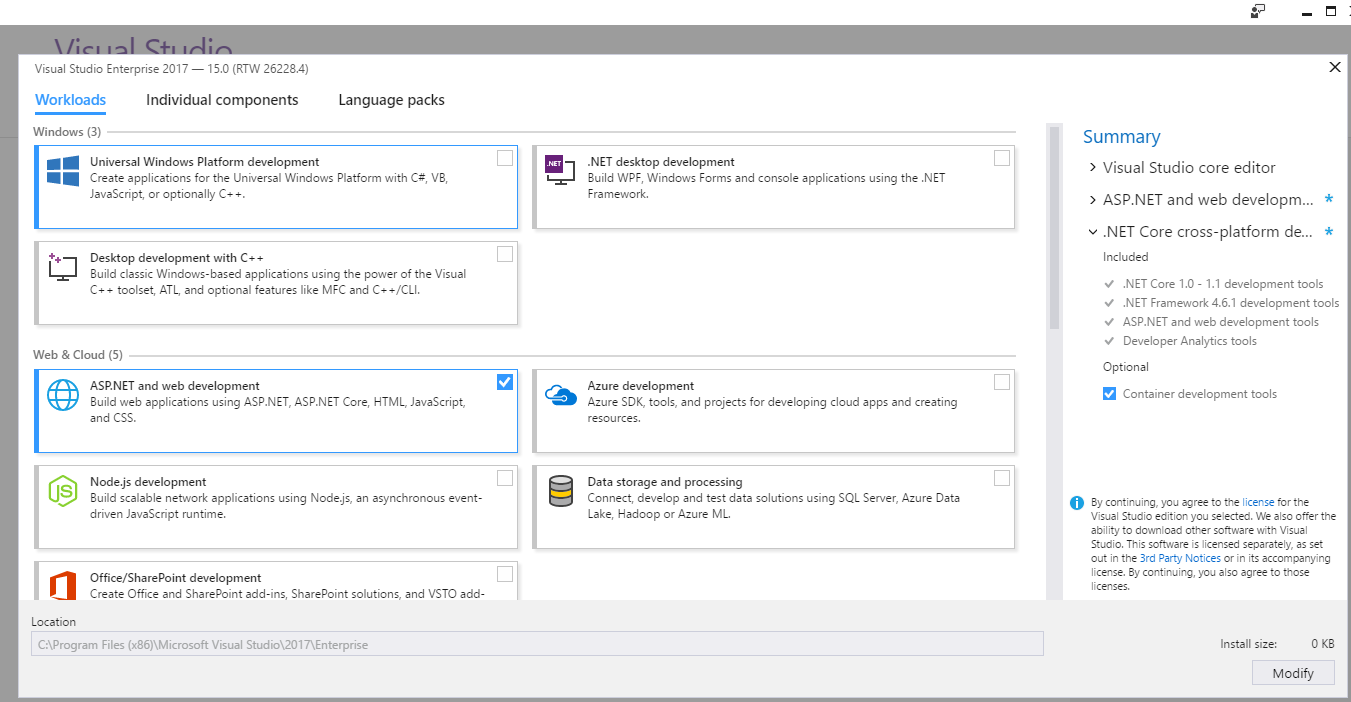Click the Node.js hexagon icon
The image size is (1351, 702).
coord(63,491)
